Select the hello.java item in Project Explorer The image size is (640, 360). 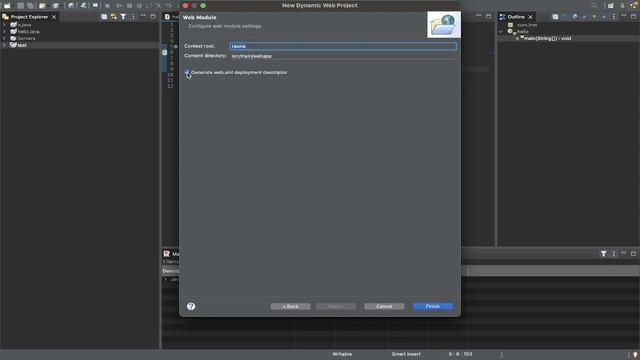pyautogui.click(x=28, y=31)
